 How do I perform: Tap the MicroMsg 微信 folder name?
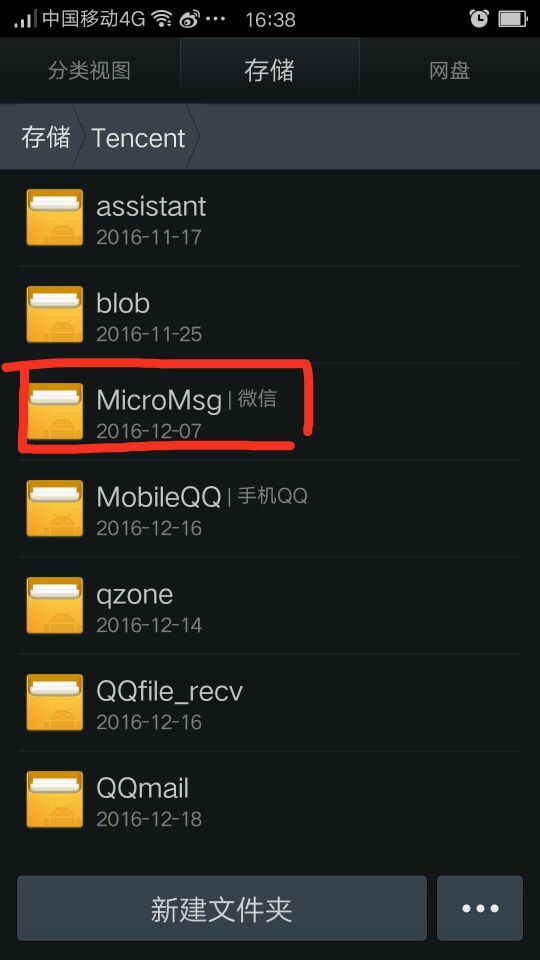tap(186, 400)
